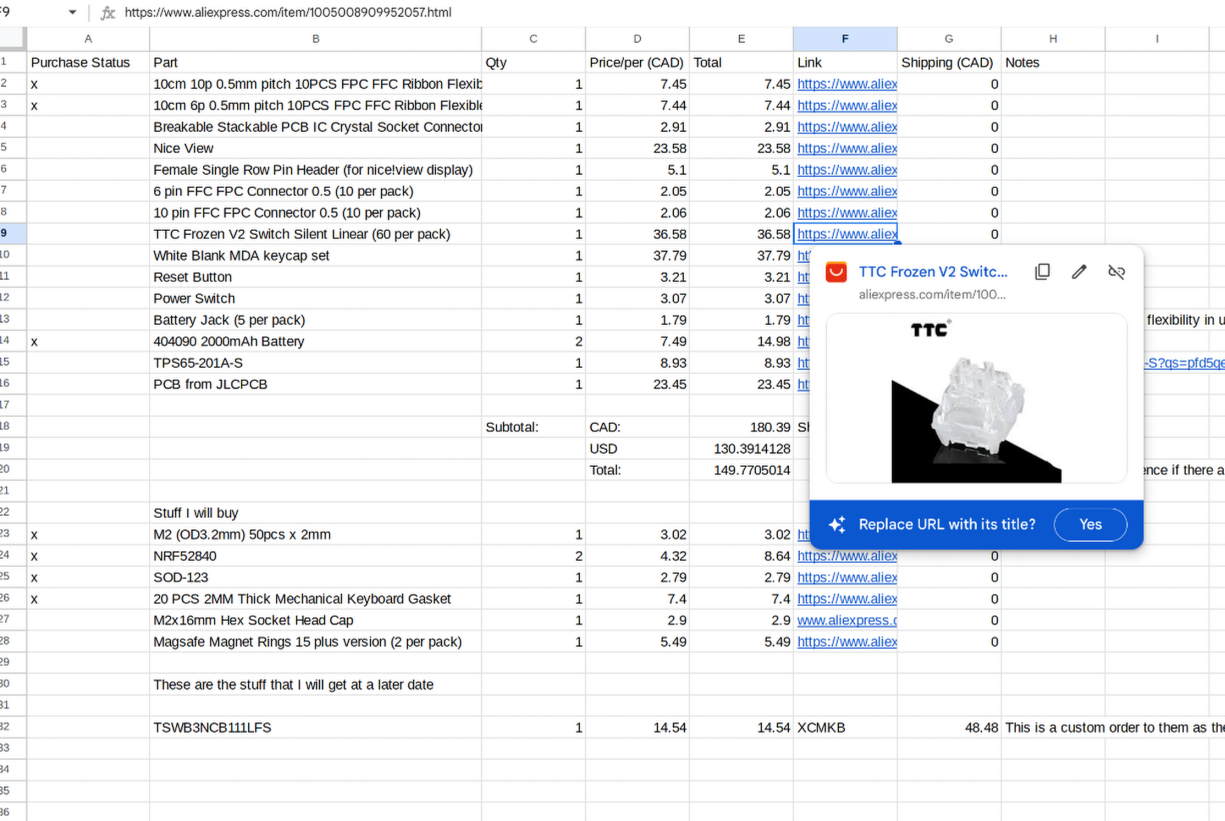Select 'Battery Jack (5 per pack)' cell
This screenshot has height=821, width=1225.
tap(316, 320)
